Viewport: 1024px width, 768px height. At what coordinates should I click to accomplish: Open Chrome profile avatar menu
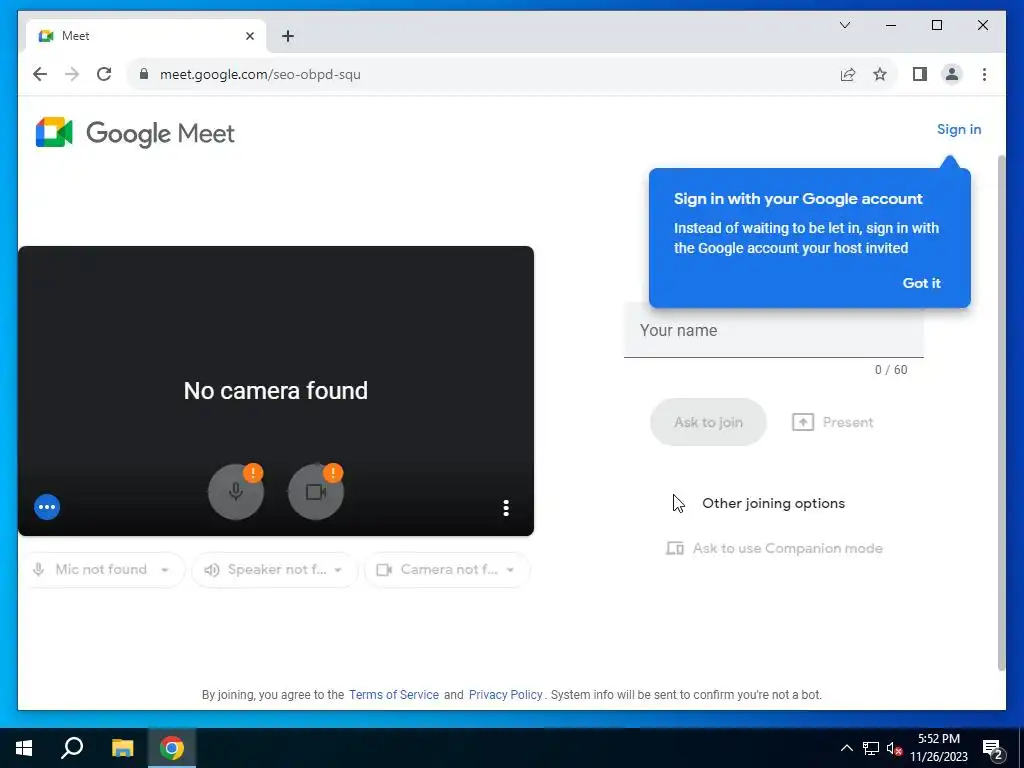pos(952,74)
